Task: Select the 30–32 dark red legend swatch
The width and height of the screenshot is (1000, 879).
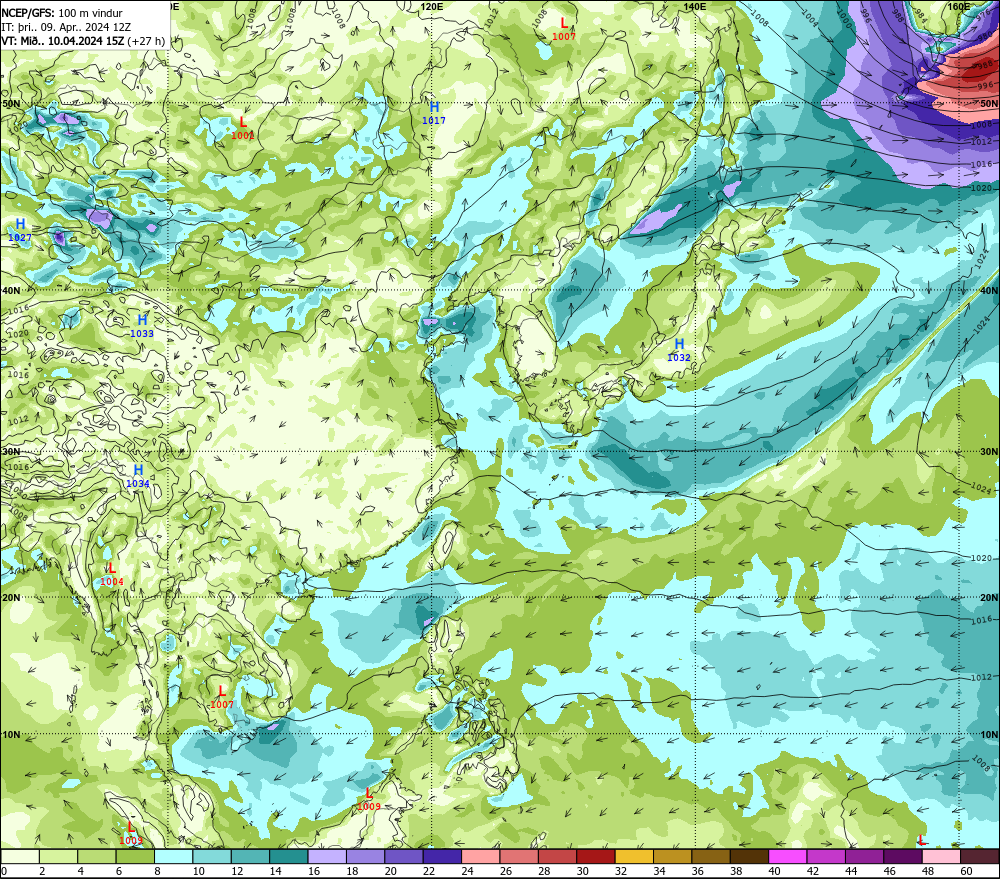Action: (x=596, y=856)
